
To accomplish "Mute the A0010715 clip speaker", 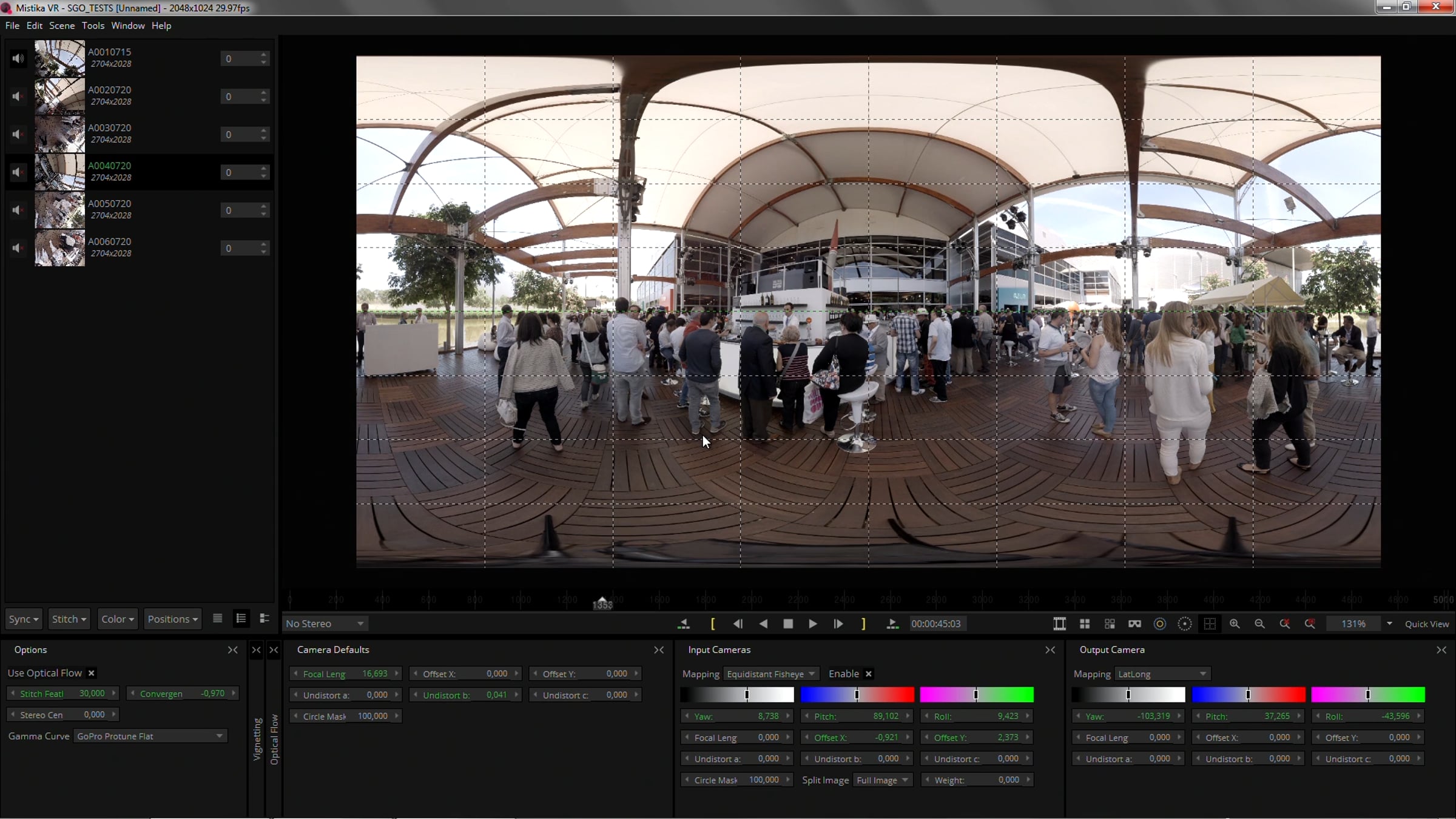I will 18,59.
